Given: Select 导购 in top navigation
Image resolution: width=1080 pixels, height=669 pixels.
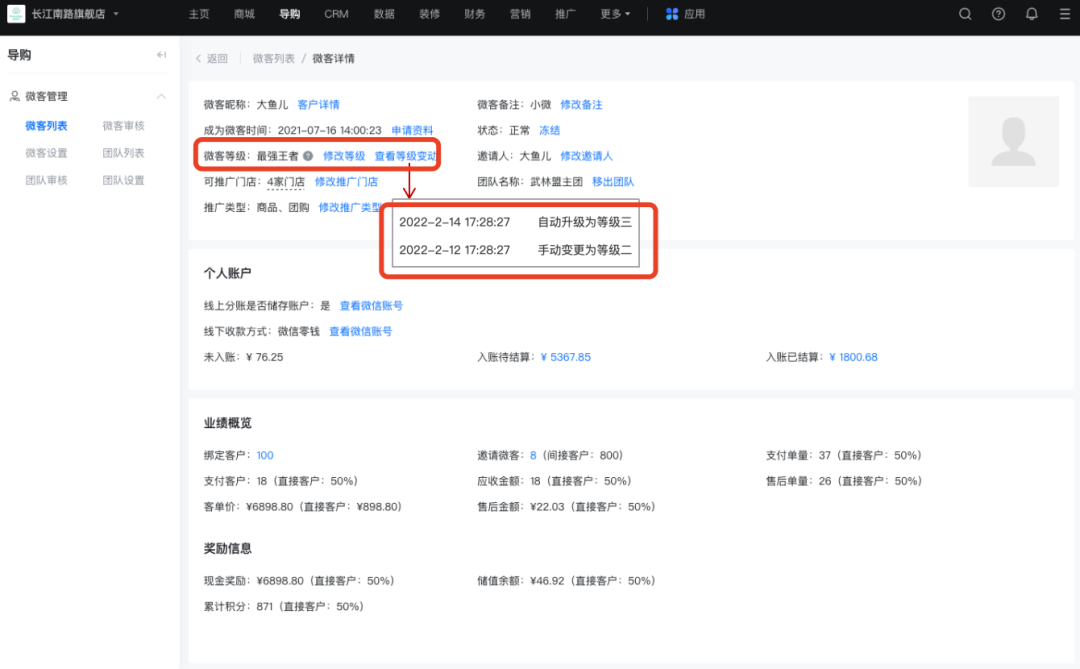Looking at the screenshot, I should (x=290, y=14).
